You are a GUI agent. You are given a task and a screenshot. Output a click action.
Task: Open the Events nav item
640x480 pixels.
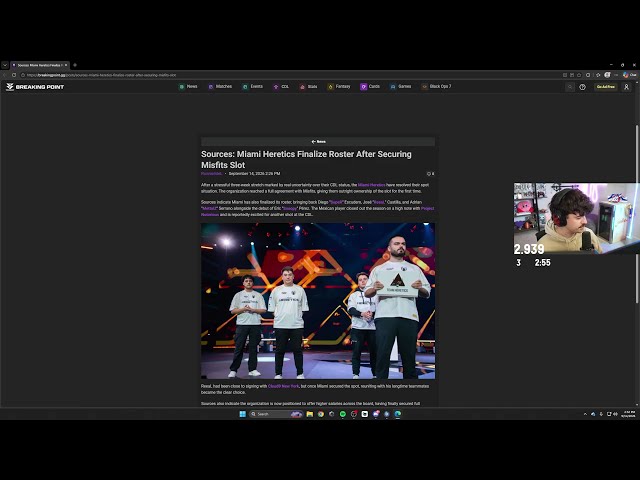click(x=253, y=87)
